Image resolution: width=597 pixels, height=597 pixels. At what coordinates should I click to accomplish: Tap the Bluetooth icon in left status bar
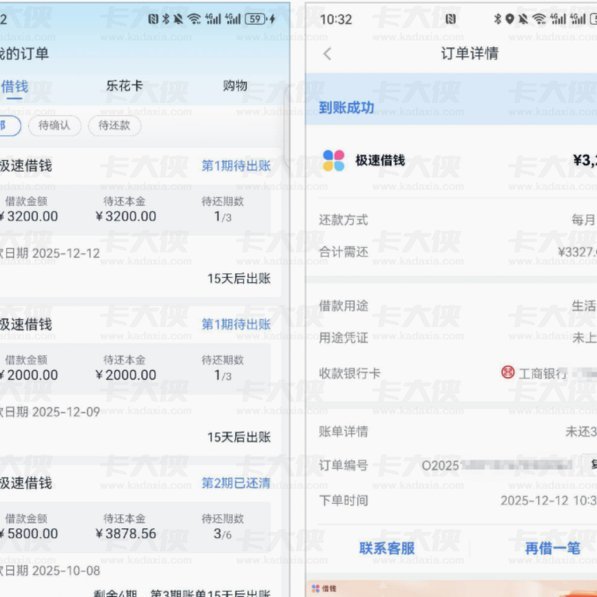click(166, 19)
